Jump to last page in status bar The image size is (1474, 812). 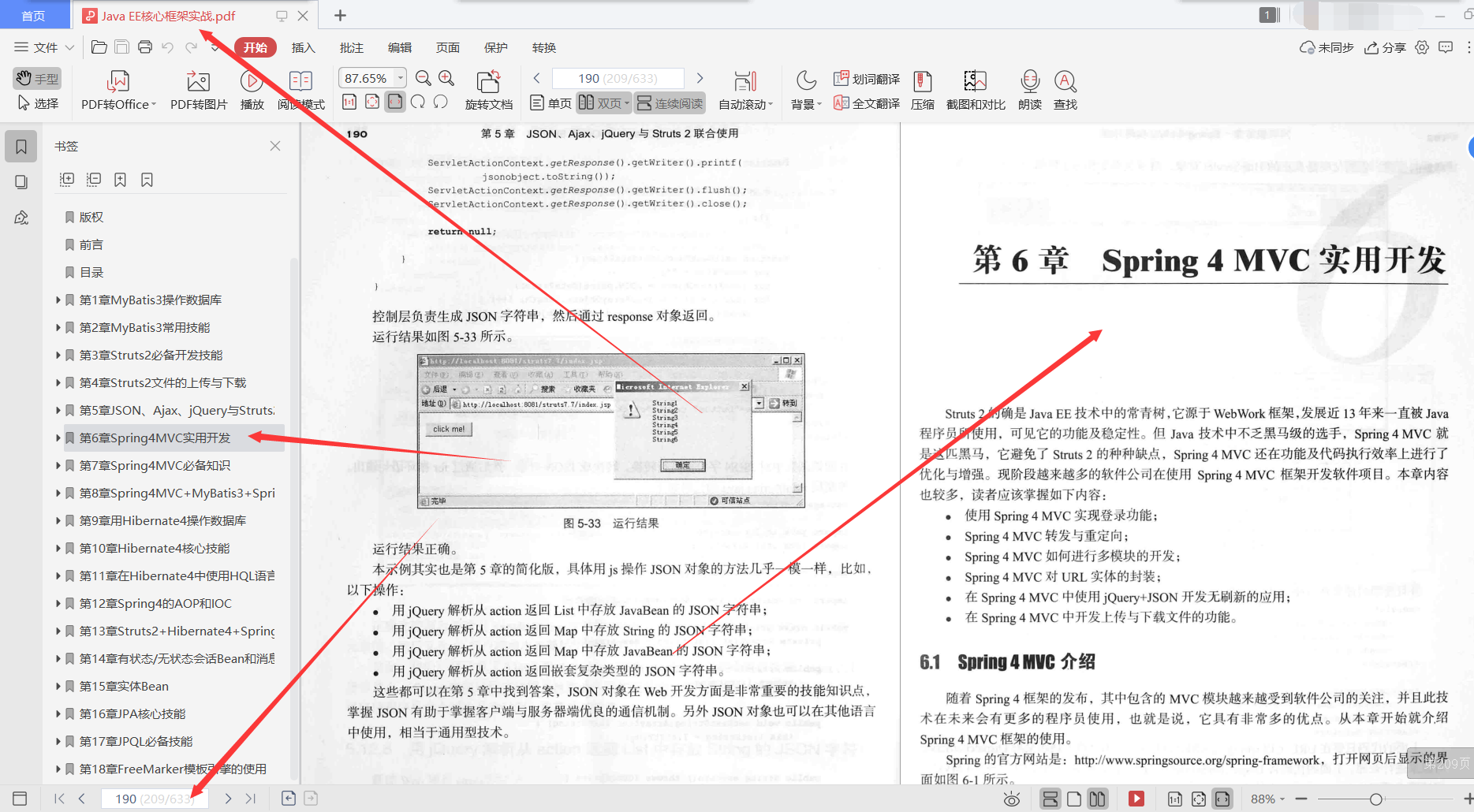click(251, 799)
